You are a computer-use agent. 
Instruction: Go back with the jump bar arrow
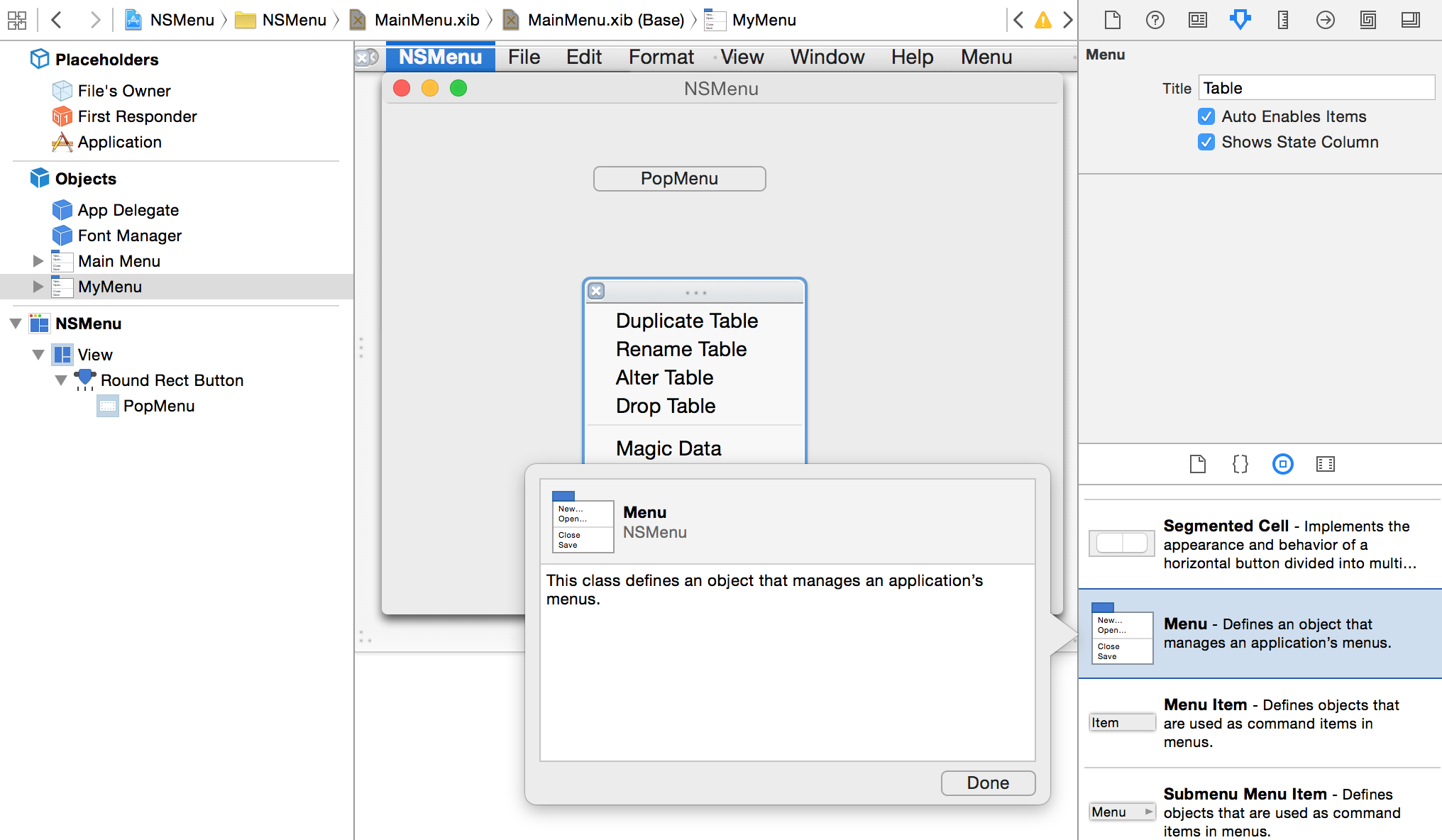click(57, 20)
